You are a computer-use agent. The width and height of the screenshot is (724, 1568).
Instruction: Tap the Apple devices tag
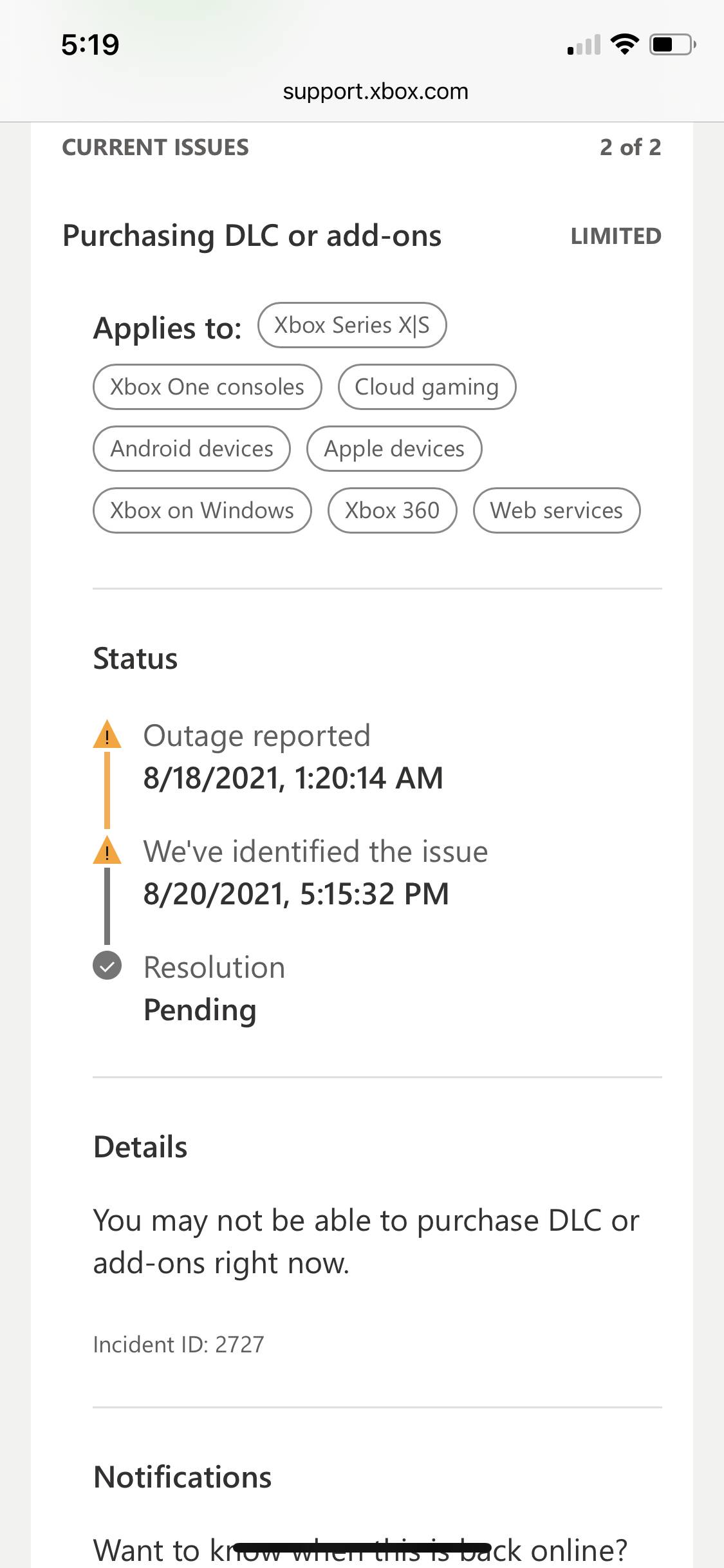(x=394, y=449)
